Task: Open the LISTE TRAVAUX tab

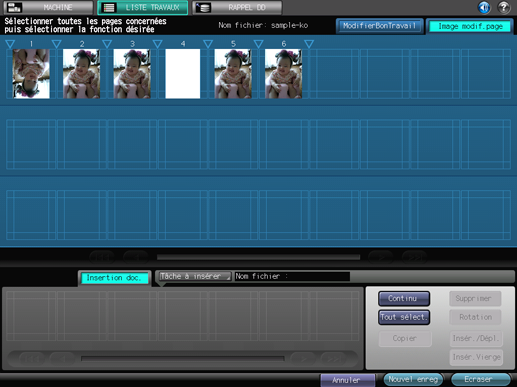Action: click(x=143, y=7)
